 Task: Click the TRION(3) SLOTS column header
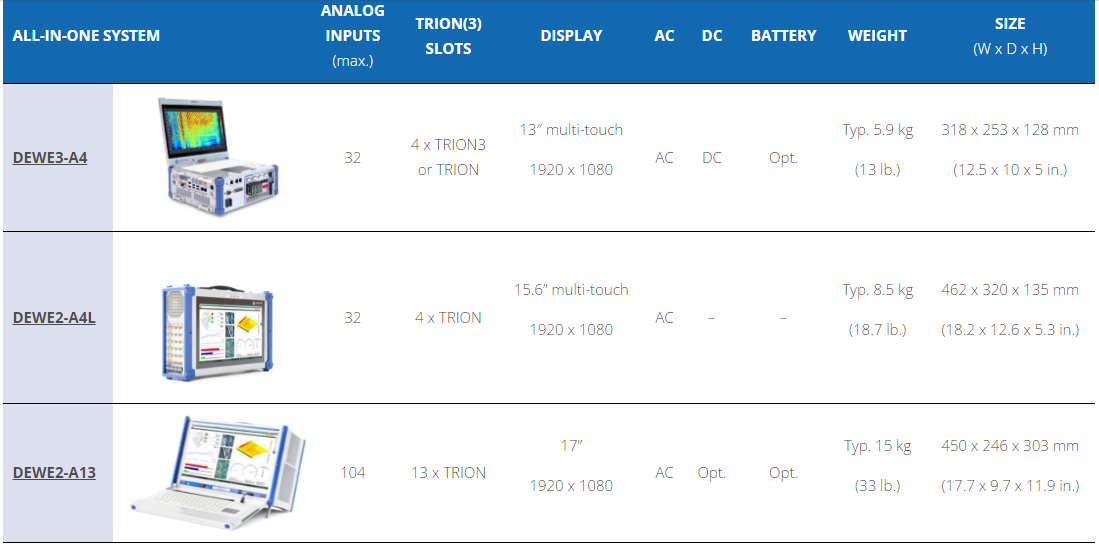[x=448, y=36]
